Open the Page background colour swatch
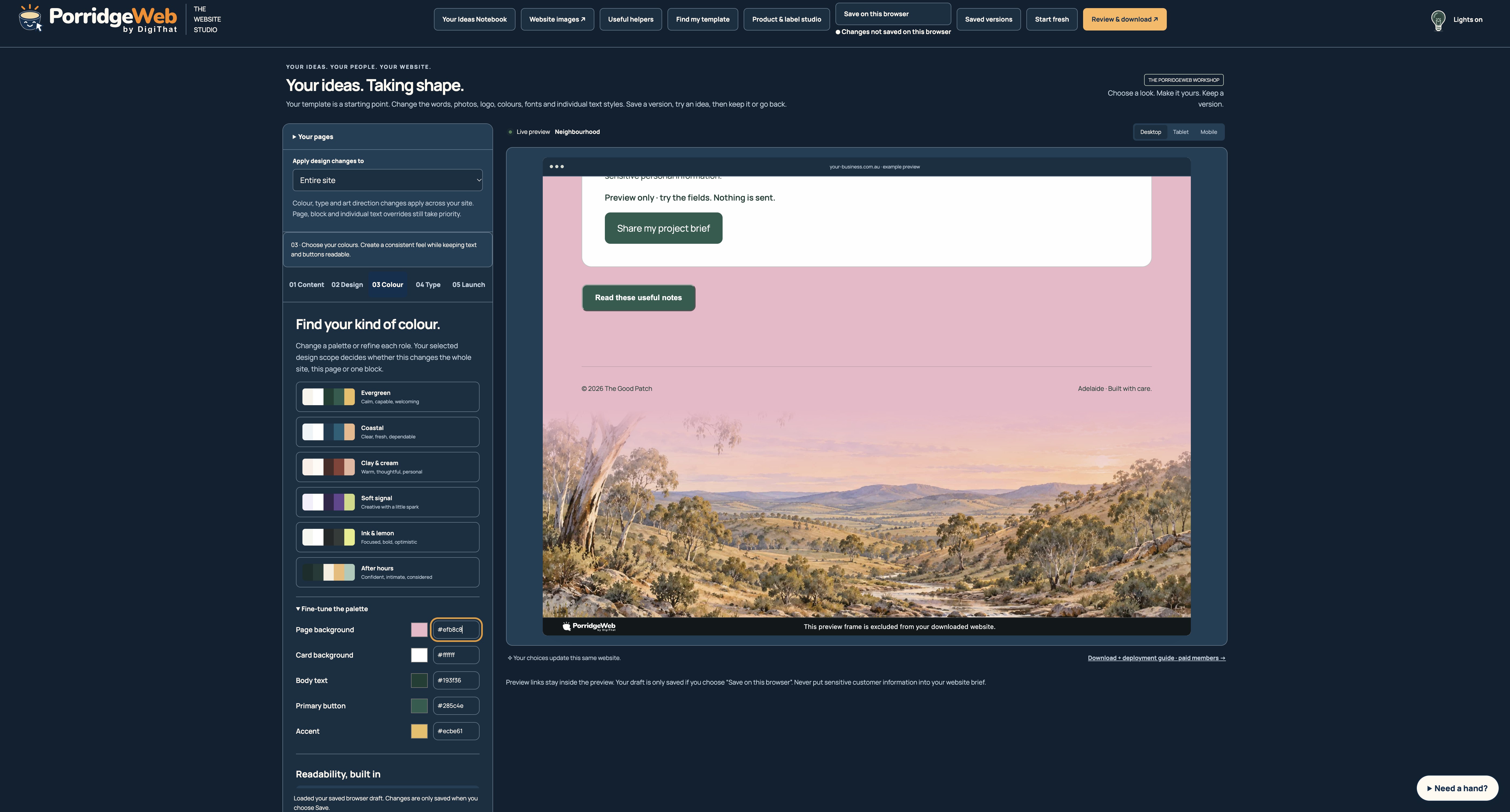This screenshot has width=1510, height=812. coord(419,630)
